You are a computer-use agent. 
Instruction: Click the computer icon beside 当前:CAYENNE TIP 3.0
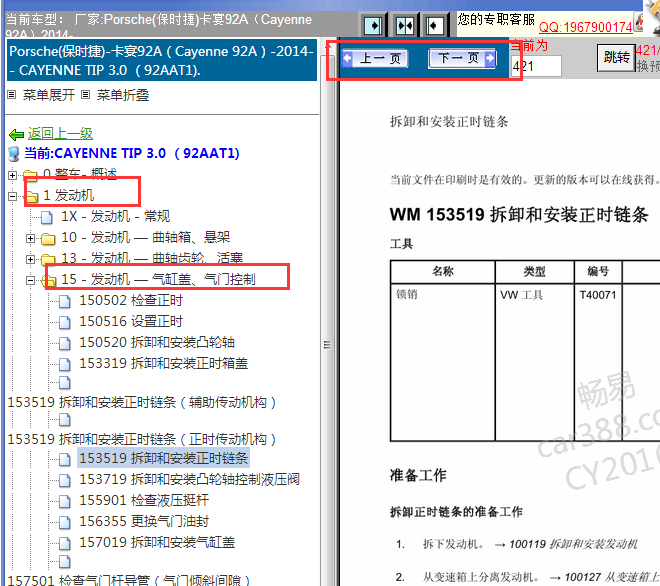14,154
